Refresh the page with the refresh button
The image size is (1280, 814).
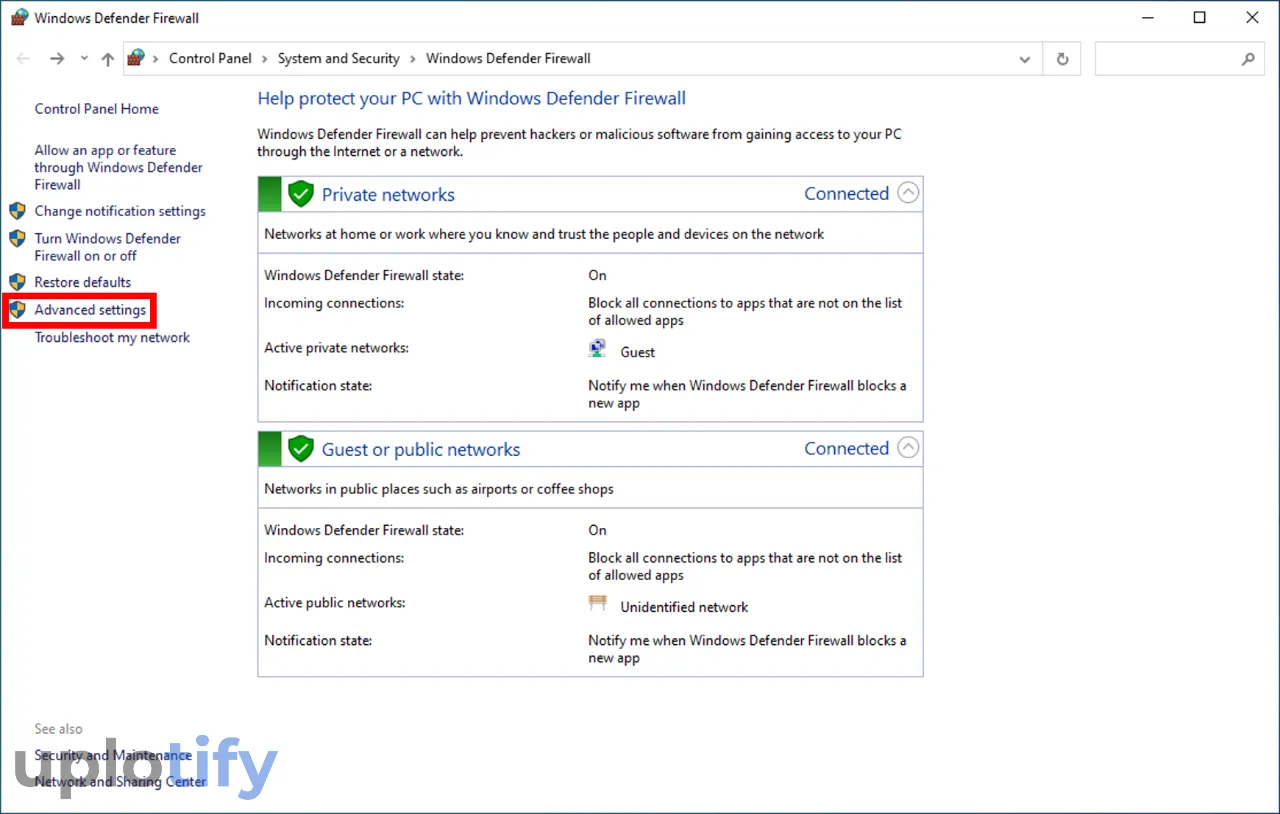tap(1062, 59)
